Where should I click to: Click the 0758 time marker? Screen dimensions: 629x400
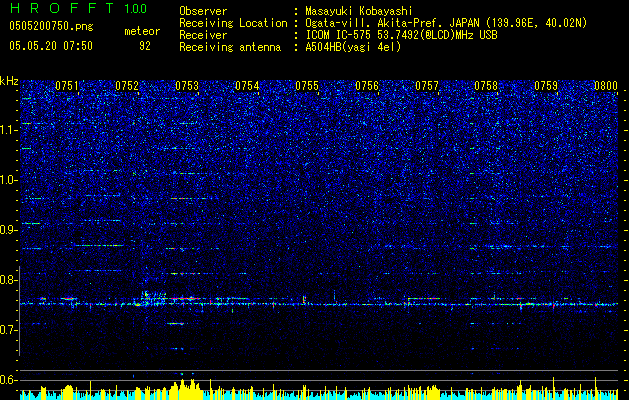(486, 86)
